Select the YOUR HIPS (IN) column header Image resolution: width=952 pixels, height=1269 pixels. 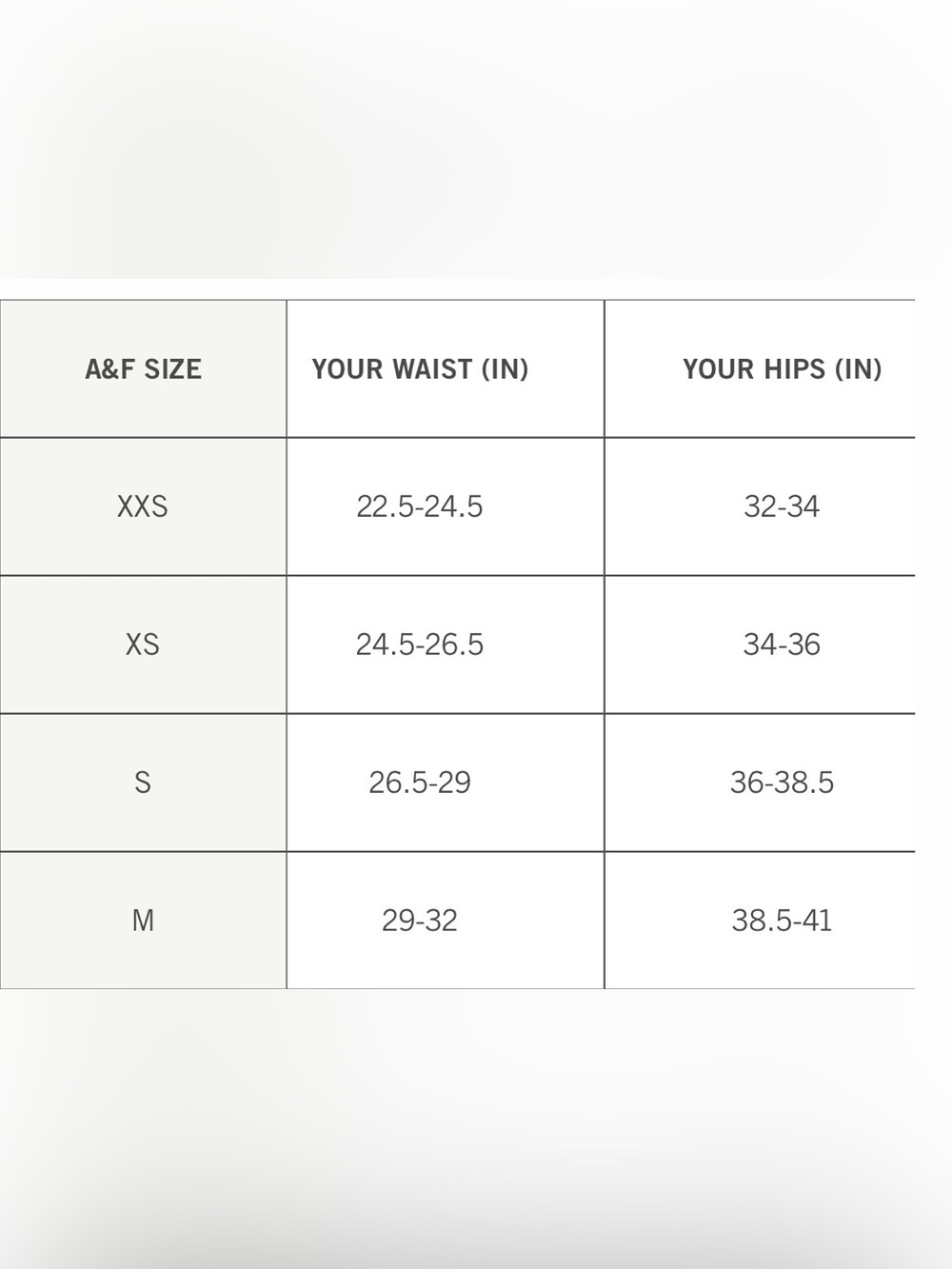pos(760,369)
